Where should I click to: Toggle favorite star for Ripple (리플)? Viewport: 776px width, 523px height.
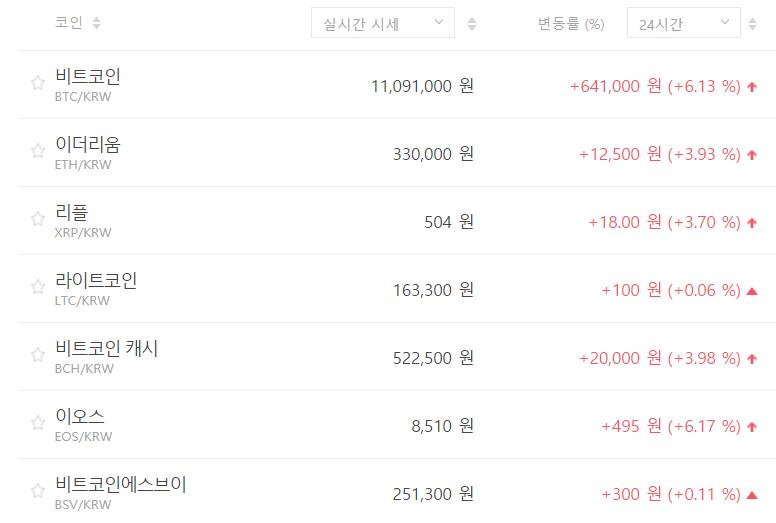[x=38, y=219]
